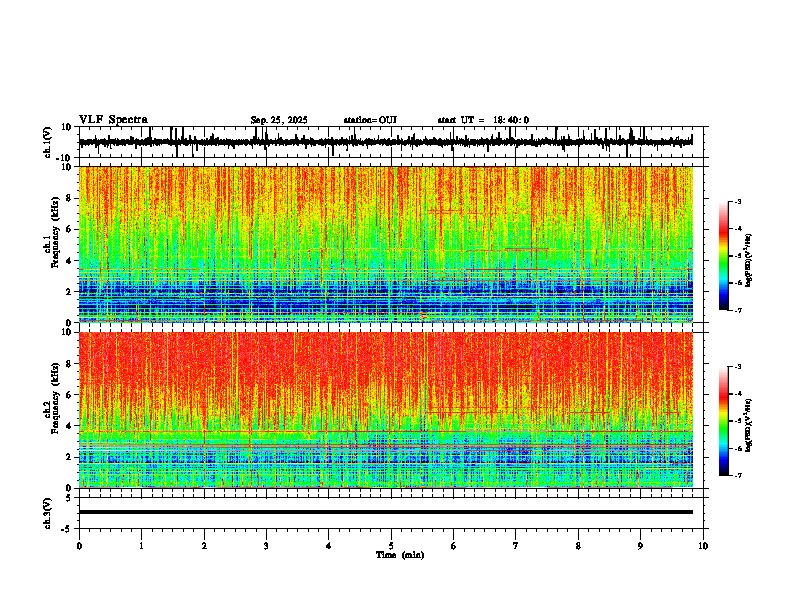Click the ch.2 spectrogram "2" kHz tick label
The height and width of the screenshot is (612, 792).
click(x=69, y=456)
